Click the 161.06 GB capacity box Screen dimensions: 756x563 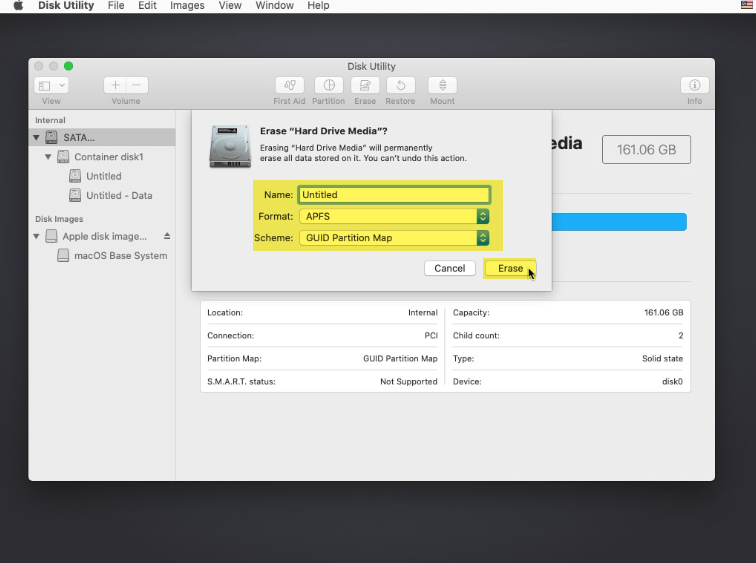tap(646, 149)
